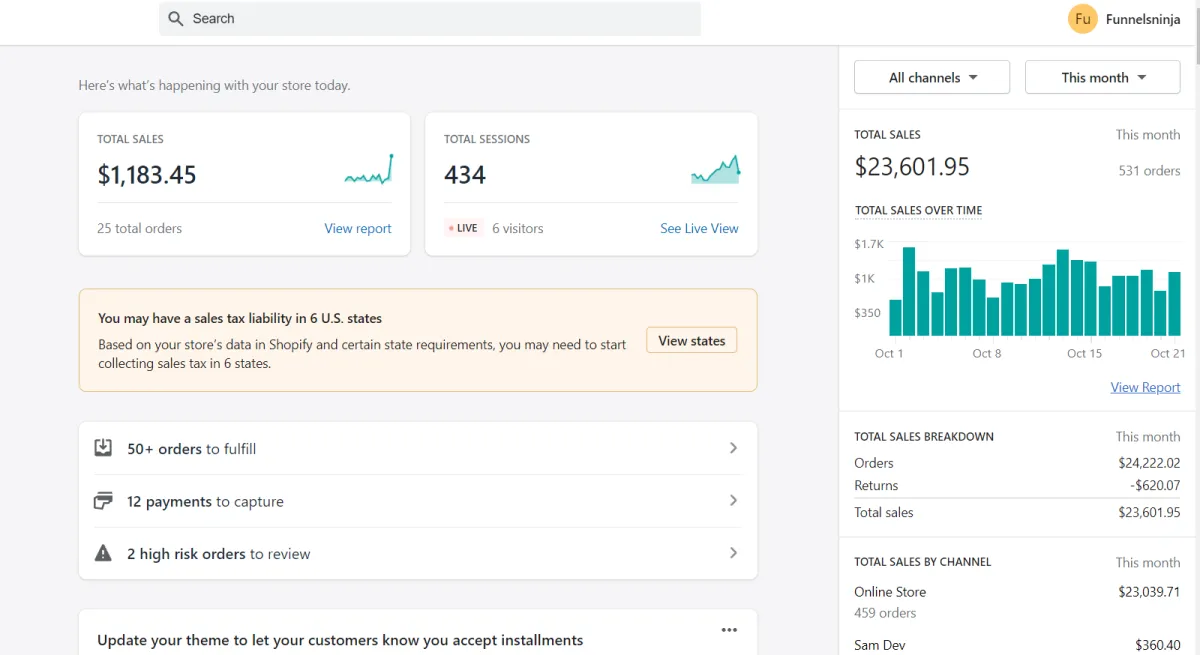Click the orders to fulfill download icon
The height and width of the screenshot is (655, 1200).
coord(103,448)
